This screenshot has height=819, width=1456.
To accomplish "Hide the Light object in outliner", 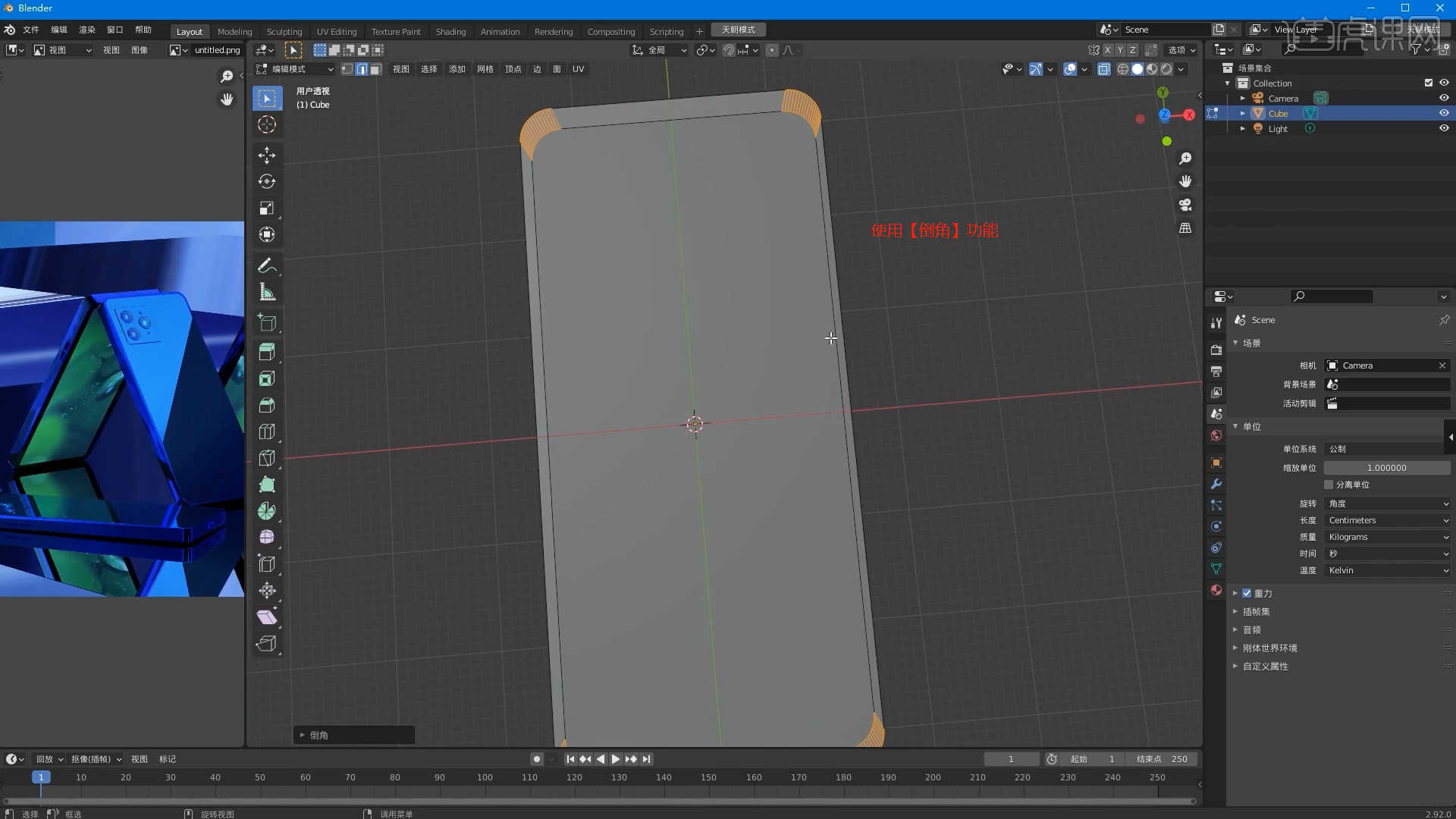I will (x=1444, y=128).
